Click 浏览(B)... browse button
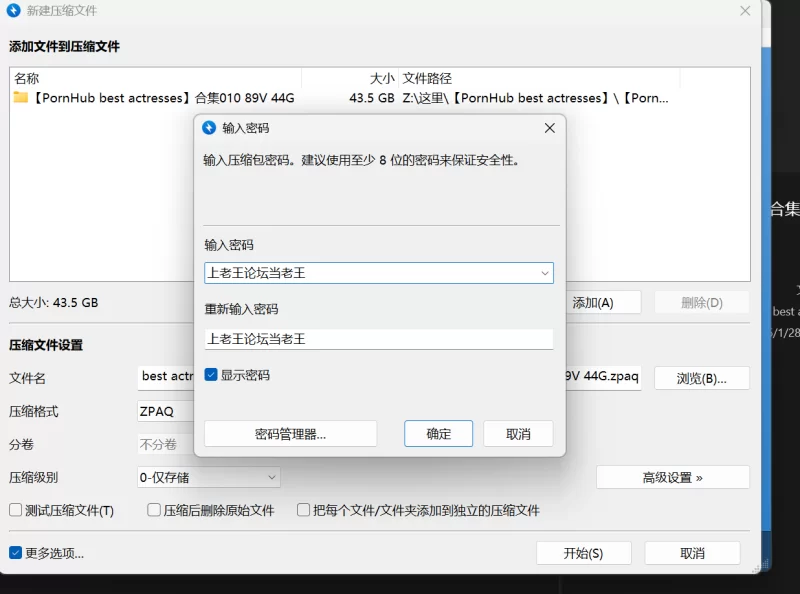 coord(702,378)
